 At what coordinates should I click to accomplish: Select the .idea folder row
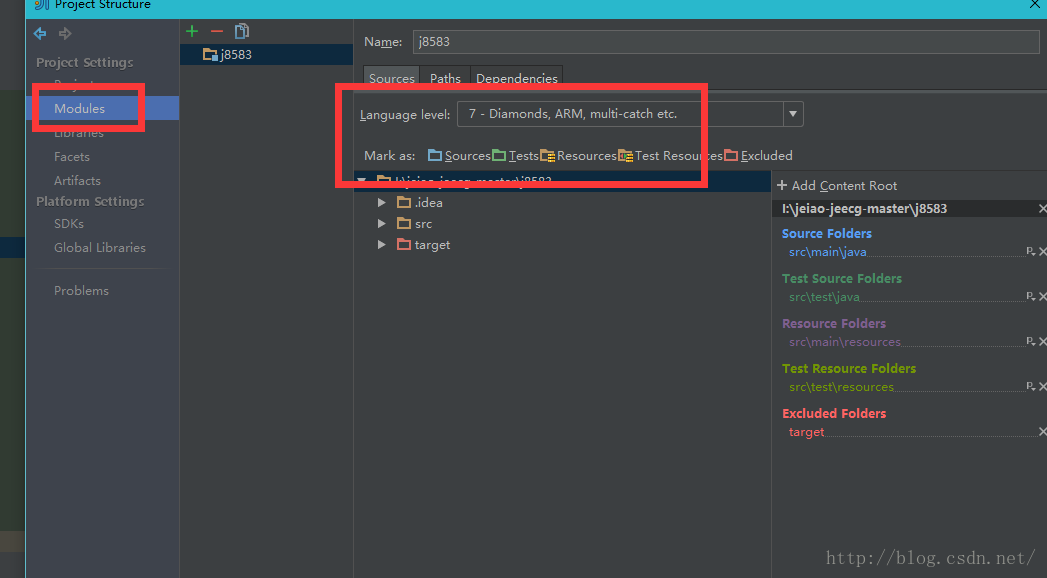[562, 202]
